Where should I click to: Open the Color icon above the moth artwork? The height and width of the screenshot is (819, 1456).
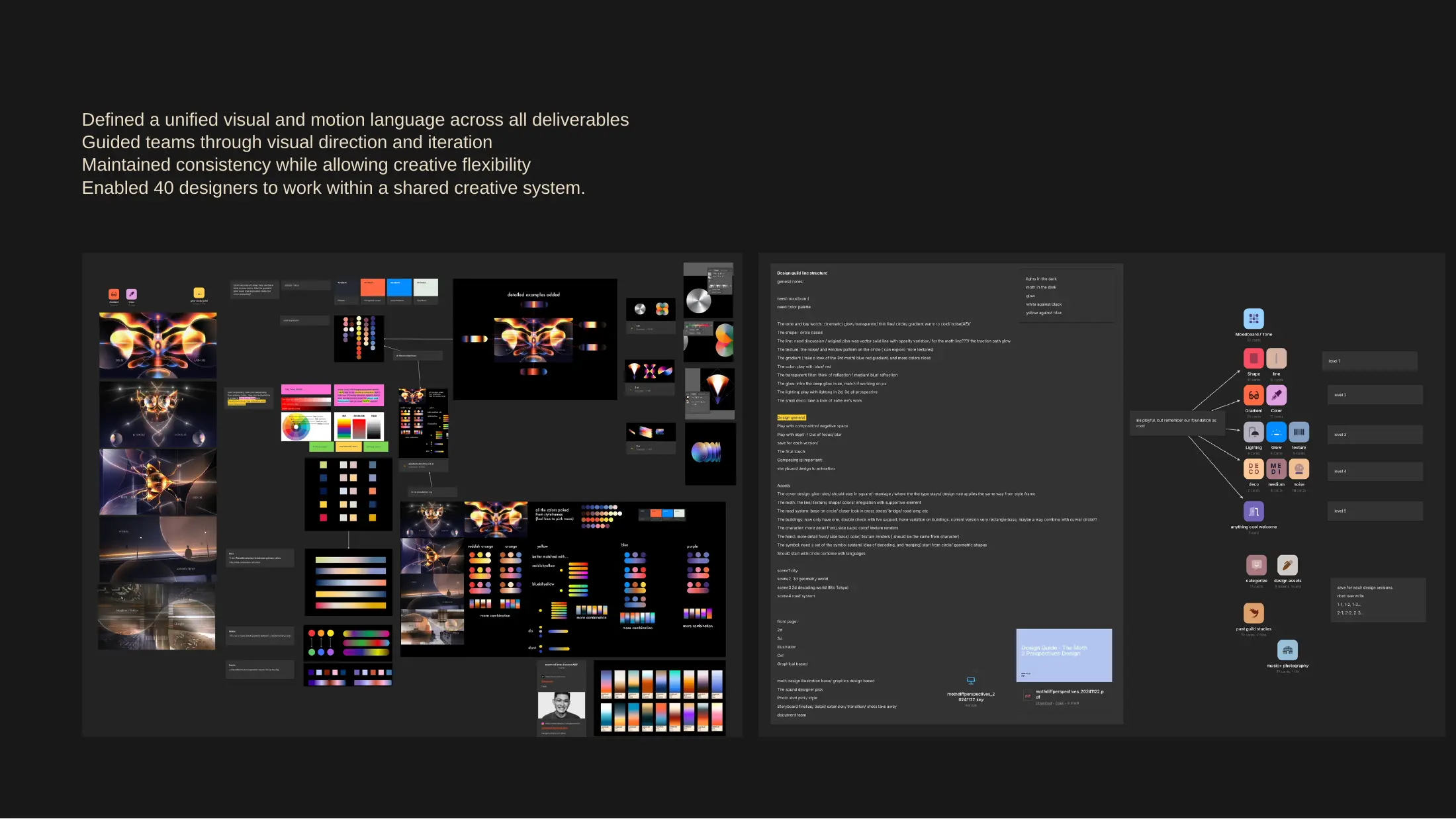[x=132, y=294]
